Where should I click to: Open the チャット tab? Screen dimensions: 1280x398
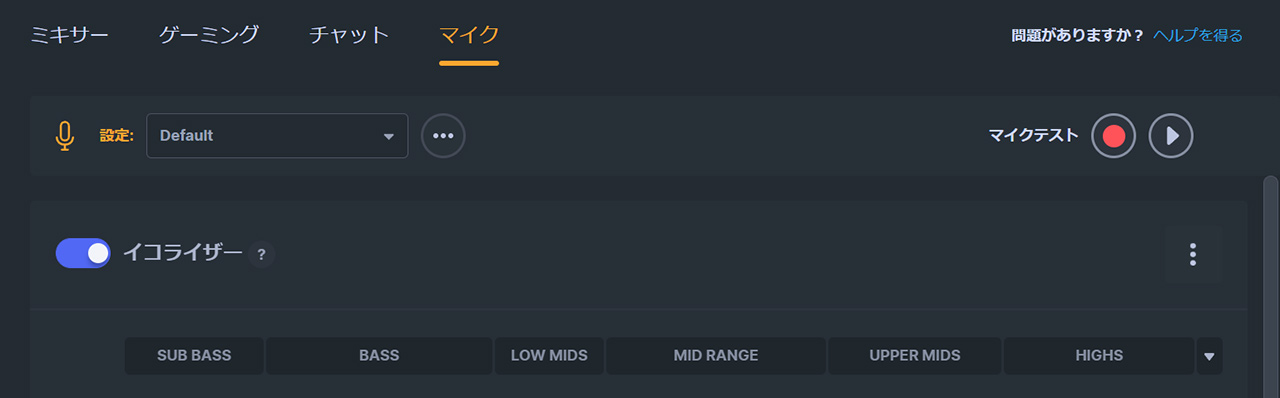[x=349, y=35]
